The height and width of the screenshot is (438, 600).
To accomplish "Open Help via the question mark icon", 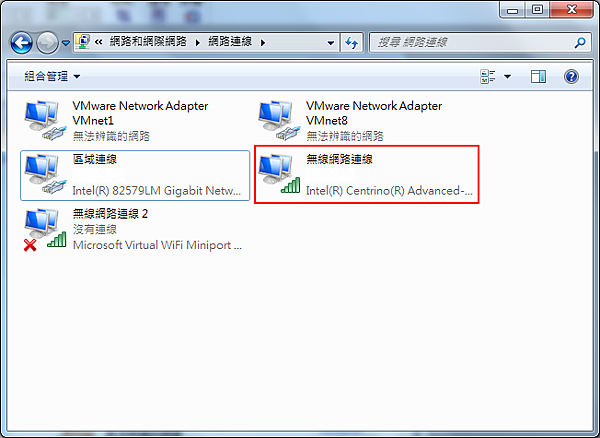I will pos(571,77).
